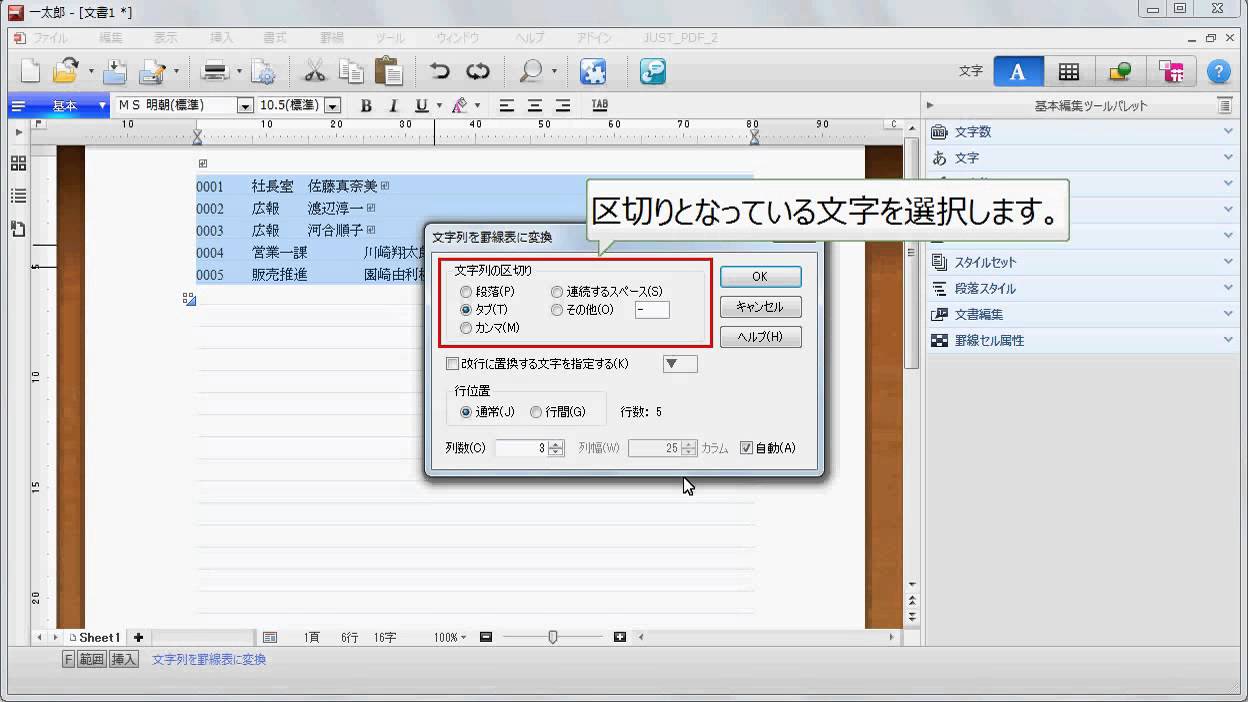The image size is (1248, 702).
Task: Align text center
Action: pos(535,105)
